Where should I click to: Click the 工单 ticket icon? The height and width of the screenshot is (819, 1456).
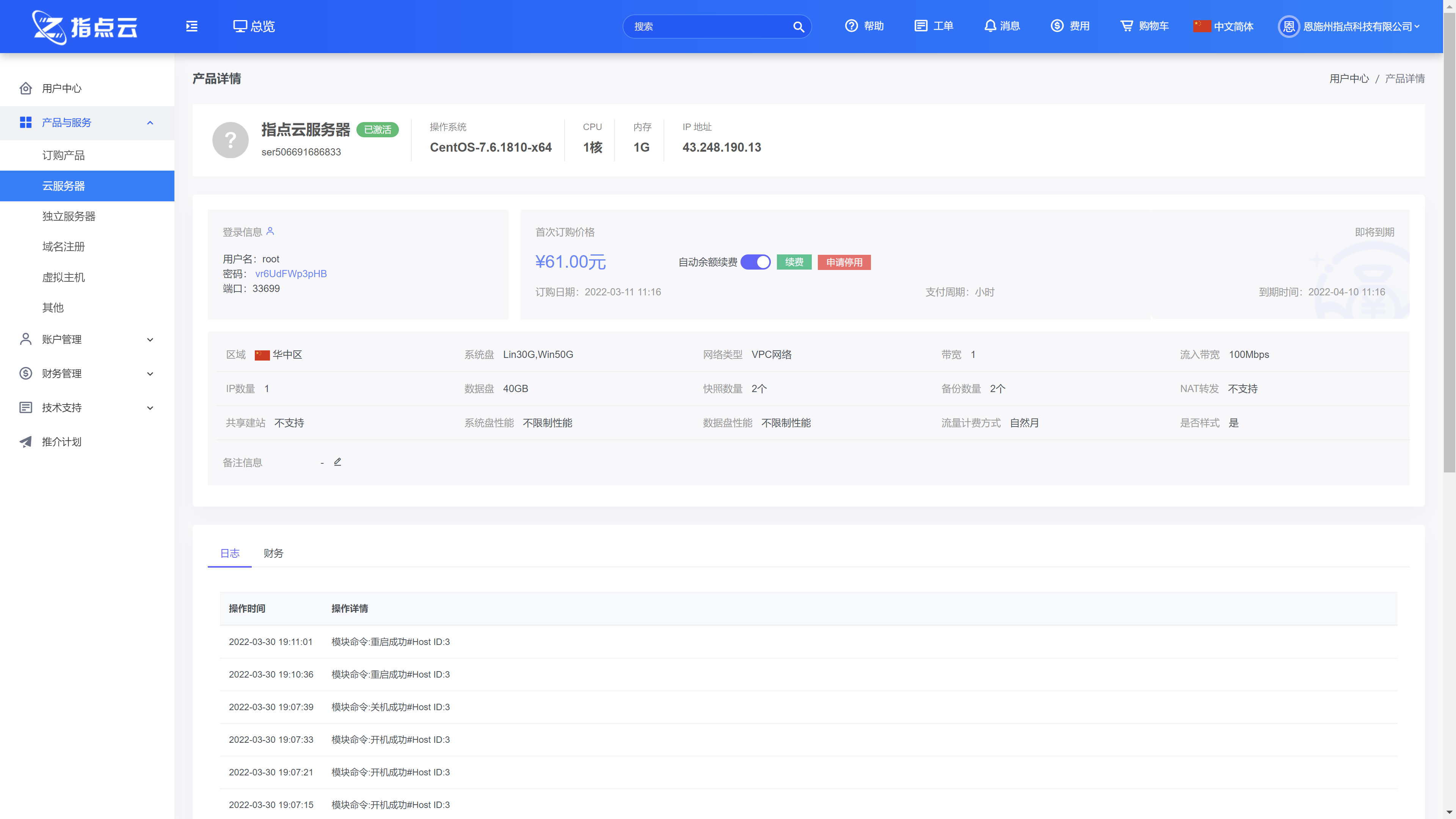920,26
